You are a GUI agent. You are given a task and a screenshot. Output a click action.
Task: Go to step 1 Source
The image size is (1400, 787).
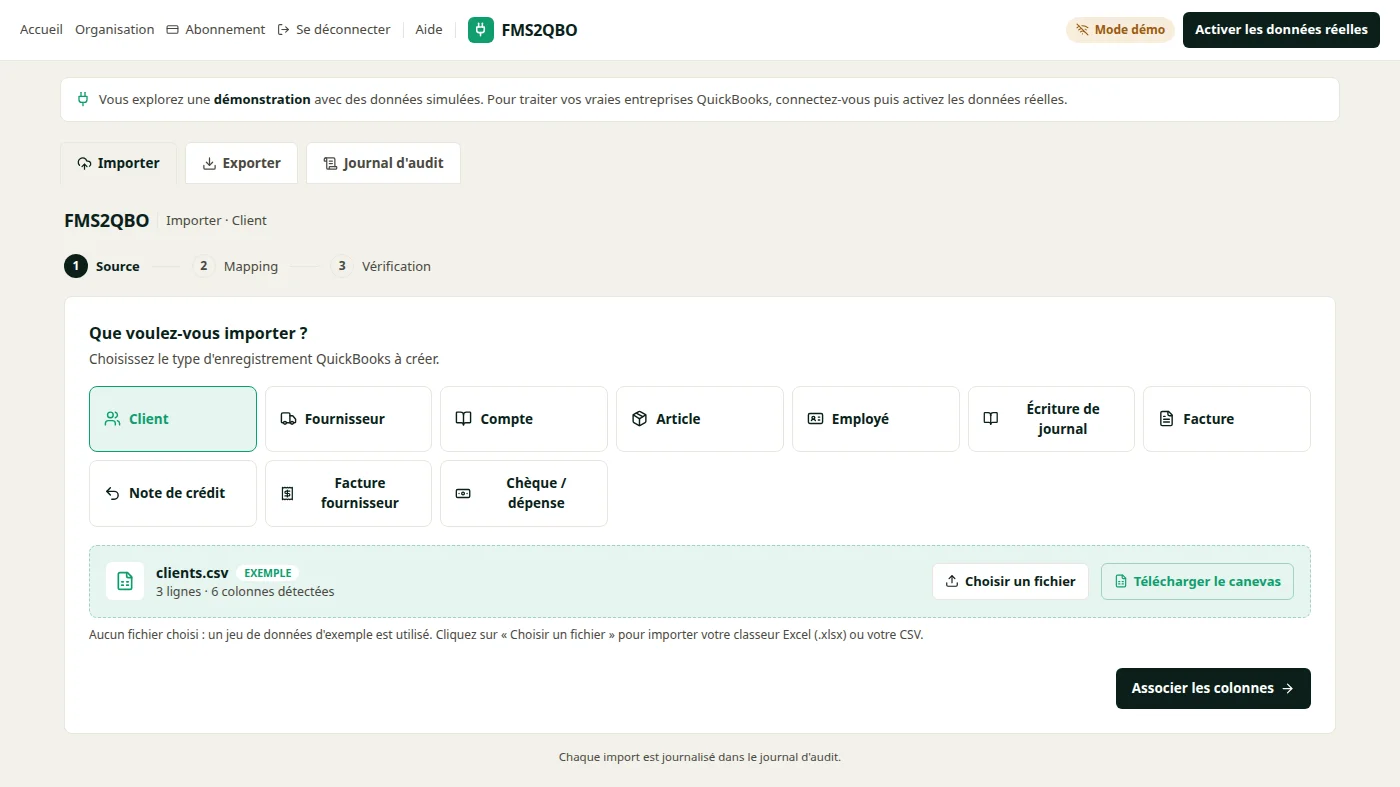(103, 266)
